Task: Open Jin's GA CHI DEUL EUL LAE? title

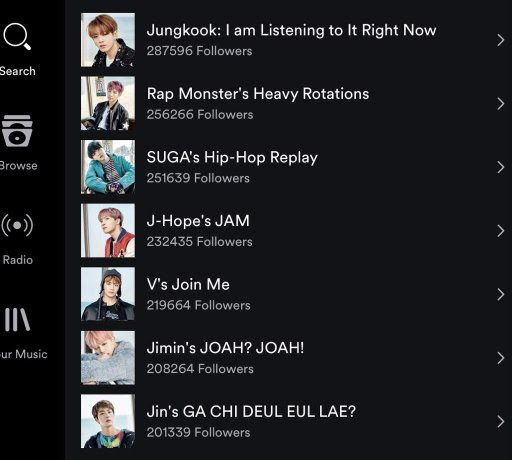Action: (251, 411)
